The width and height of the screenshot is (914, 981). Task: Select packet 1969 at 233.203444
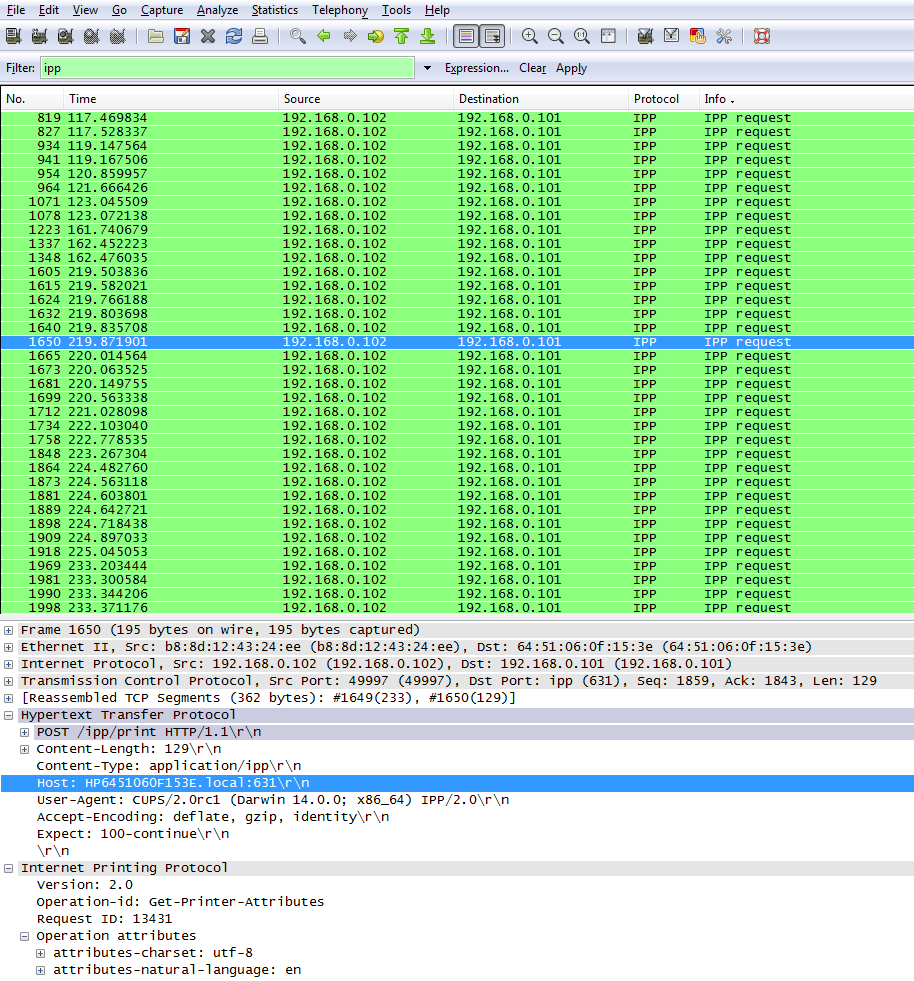(x=457, y=566)
